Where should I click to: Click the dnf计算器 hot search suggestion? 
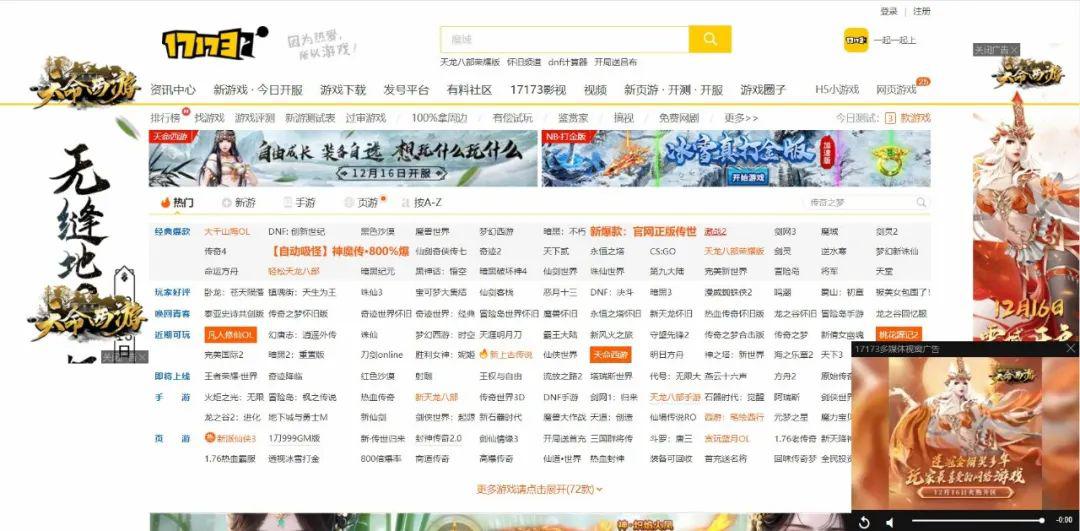(x=568, y=62)
